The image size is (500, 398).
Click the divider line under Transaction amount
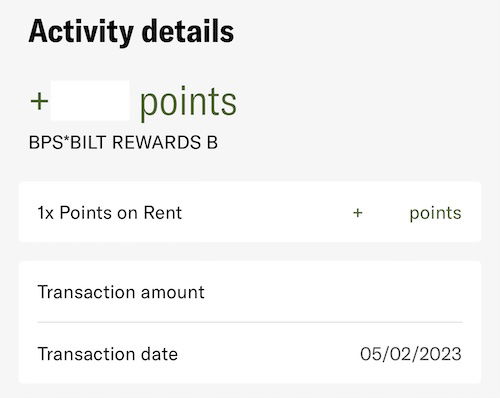tap(250, 322)
